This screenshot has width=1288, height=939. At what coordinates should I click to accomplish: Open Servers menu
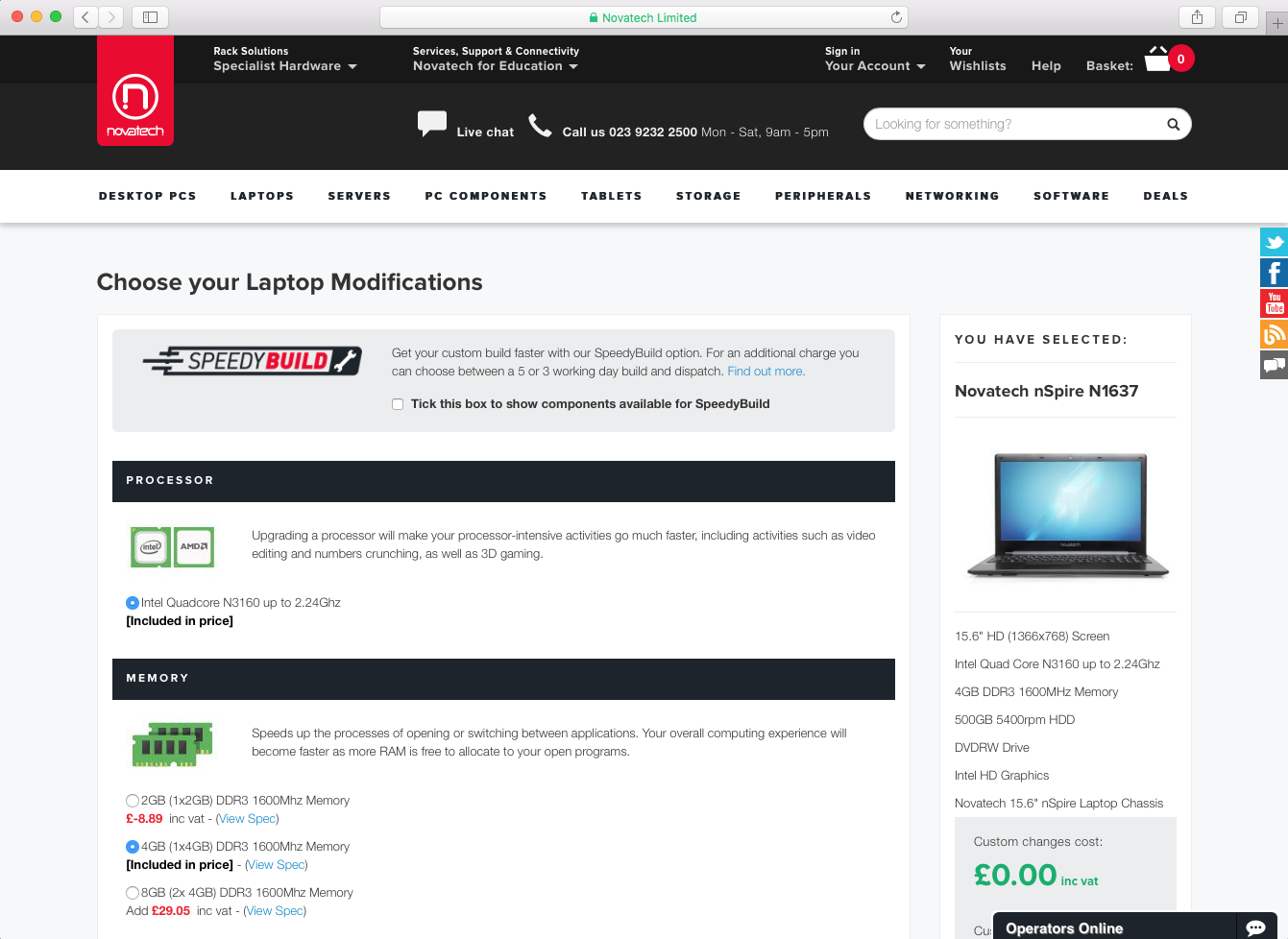(x=359, y=196)
